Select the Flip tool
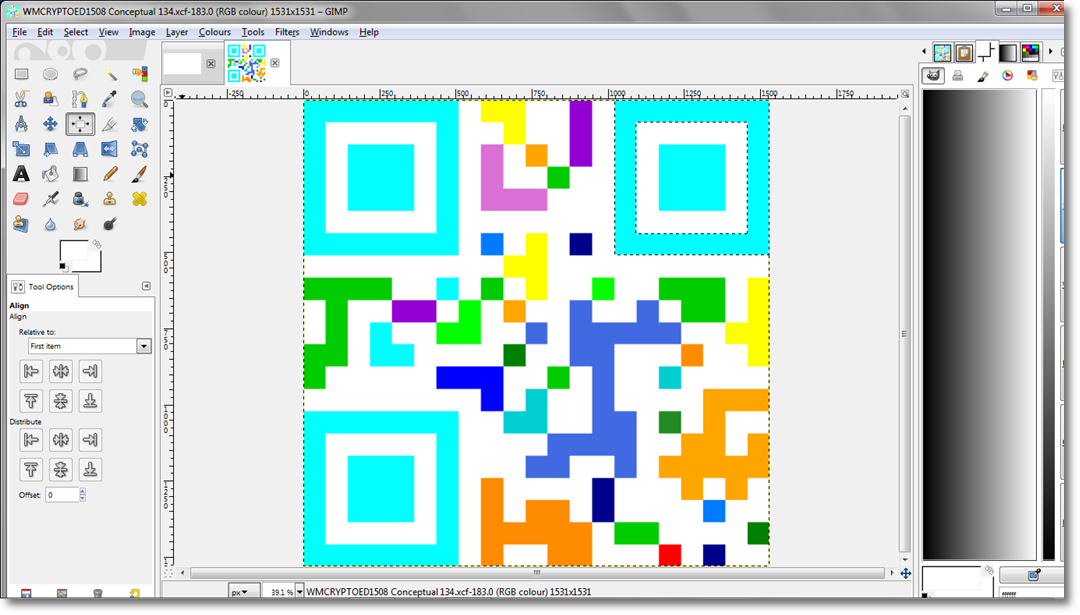This screenshot has width=1080, height=615. pos(110,149)
